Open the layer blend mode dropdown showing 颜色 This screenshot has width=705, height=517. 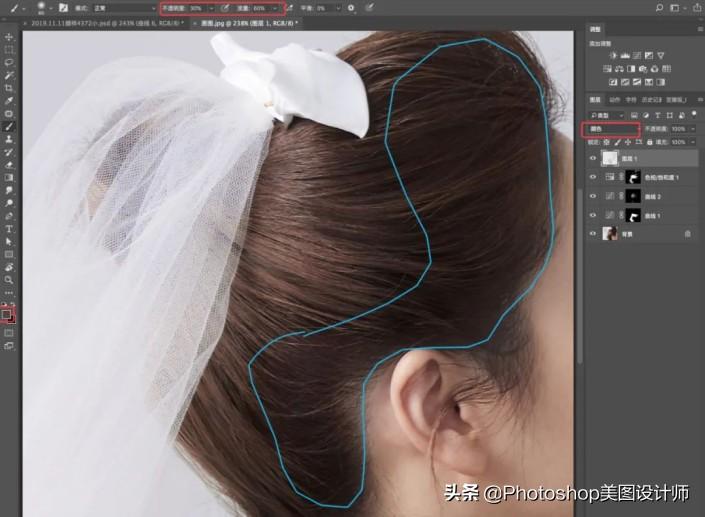click(612, 129)
